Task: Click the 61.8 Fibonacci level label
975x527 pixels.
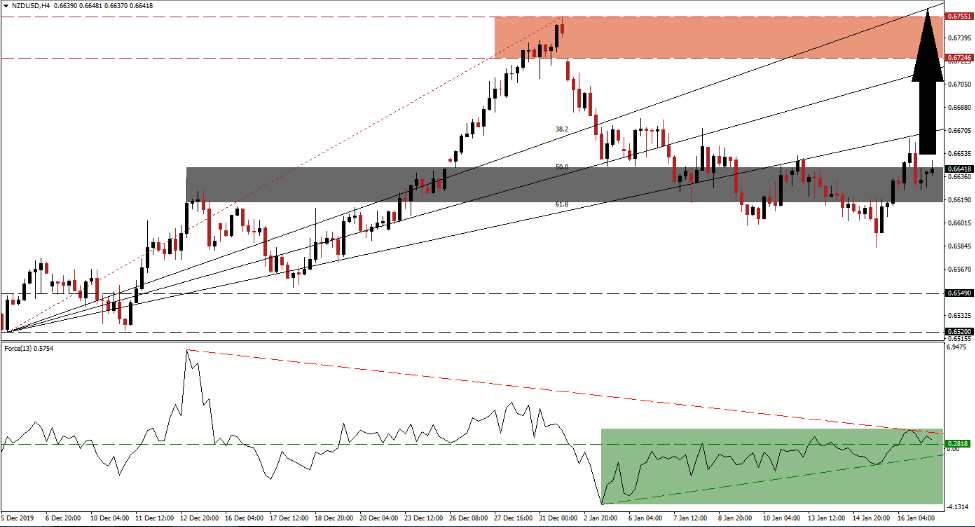Action: (562, 204)
